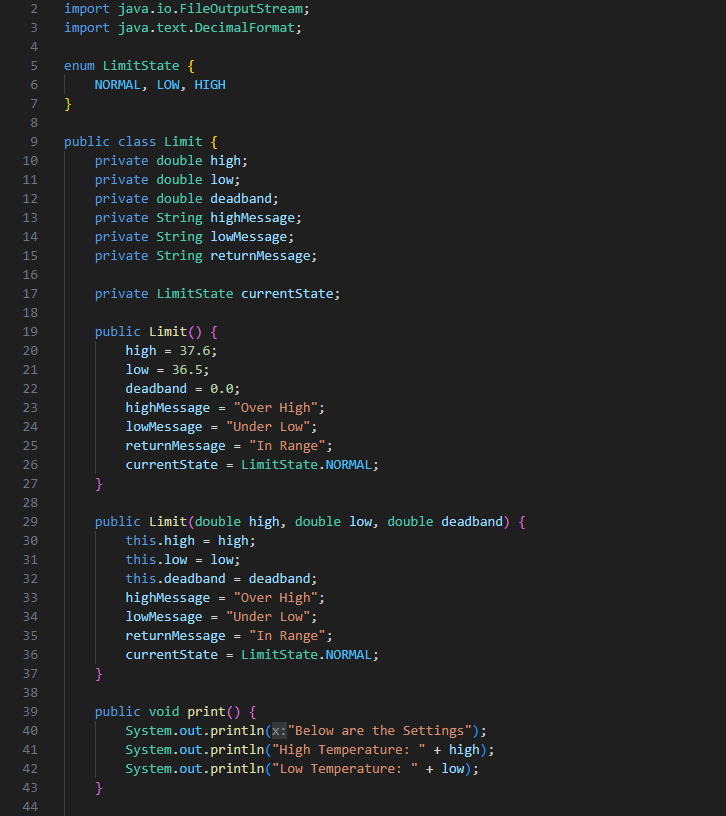Click closing brace on line 27
The height and width of the screenshot is (816, 726).
coord(99,484)
